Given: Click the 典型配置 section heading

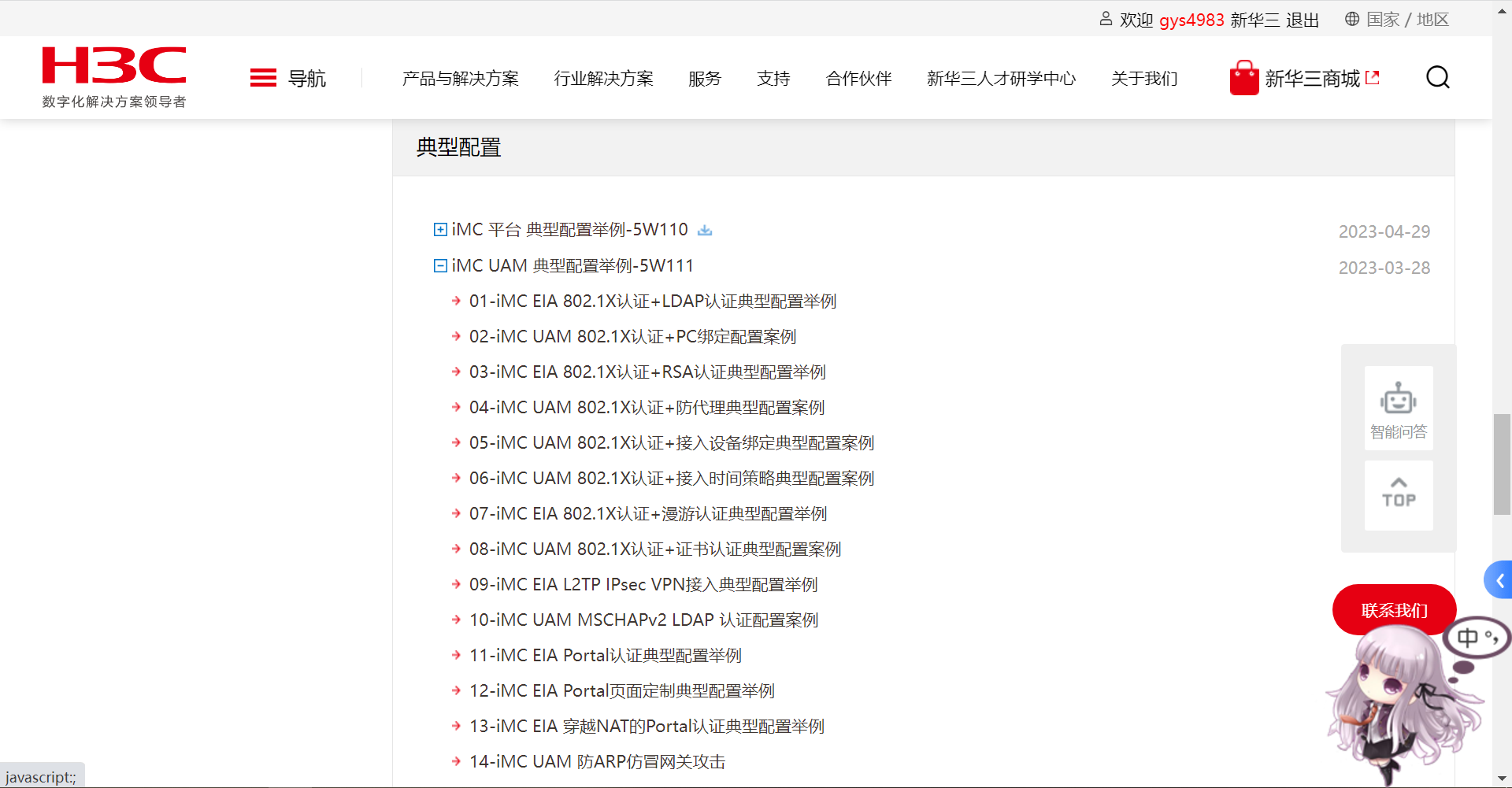Looking at the screenshot, I should pyautogui.click(x=459, y=147).
